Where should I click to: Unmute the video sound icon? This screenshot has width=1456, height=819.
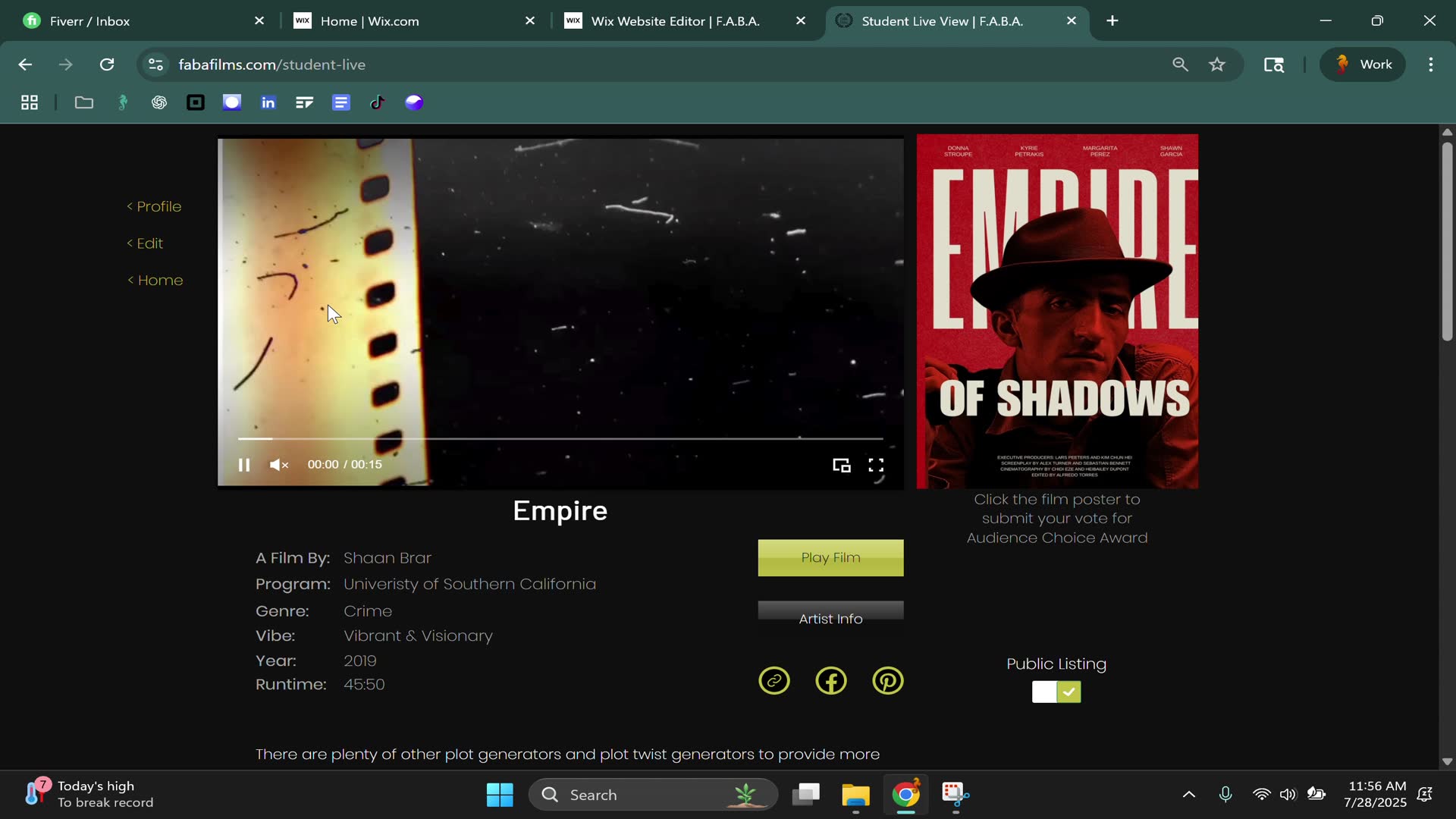(x=278, y=465)
